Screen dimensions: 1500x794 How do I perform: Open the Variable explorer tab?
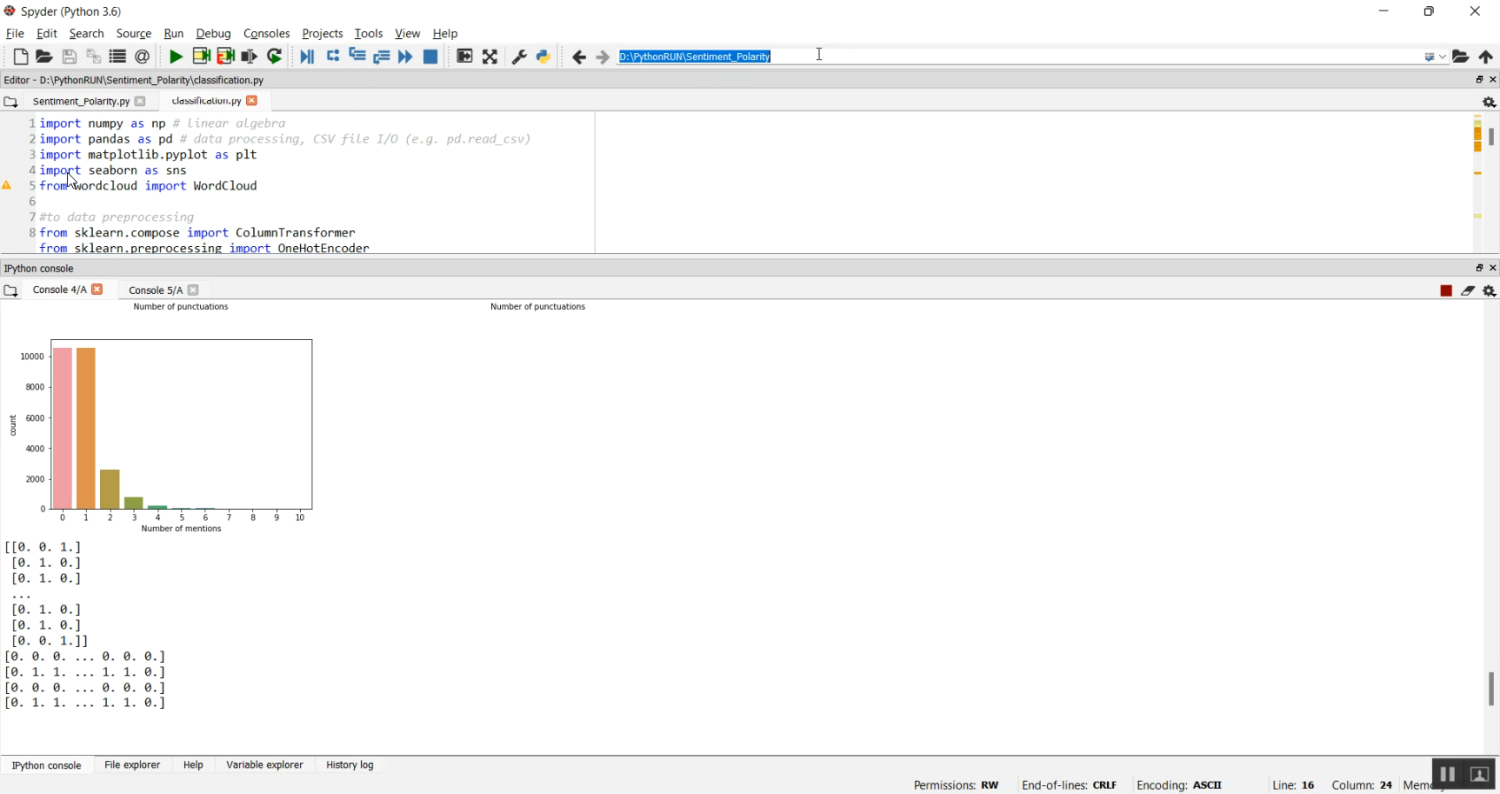tap(264, 765)
